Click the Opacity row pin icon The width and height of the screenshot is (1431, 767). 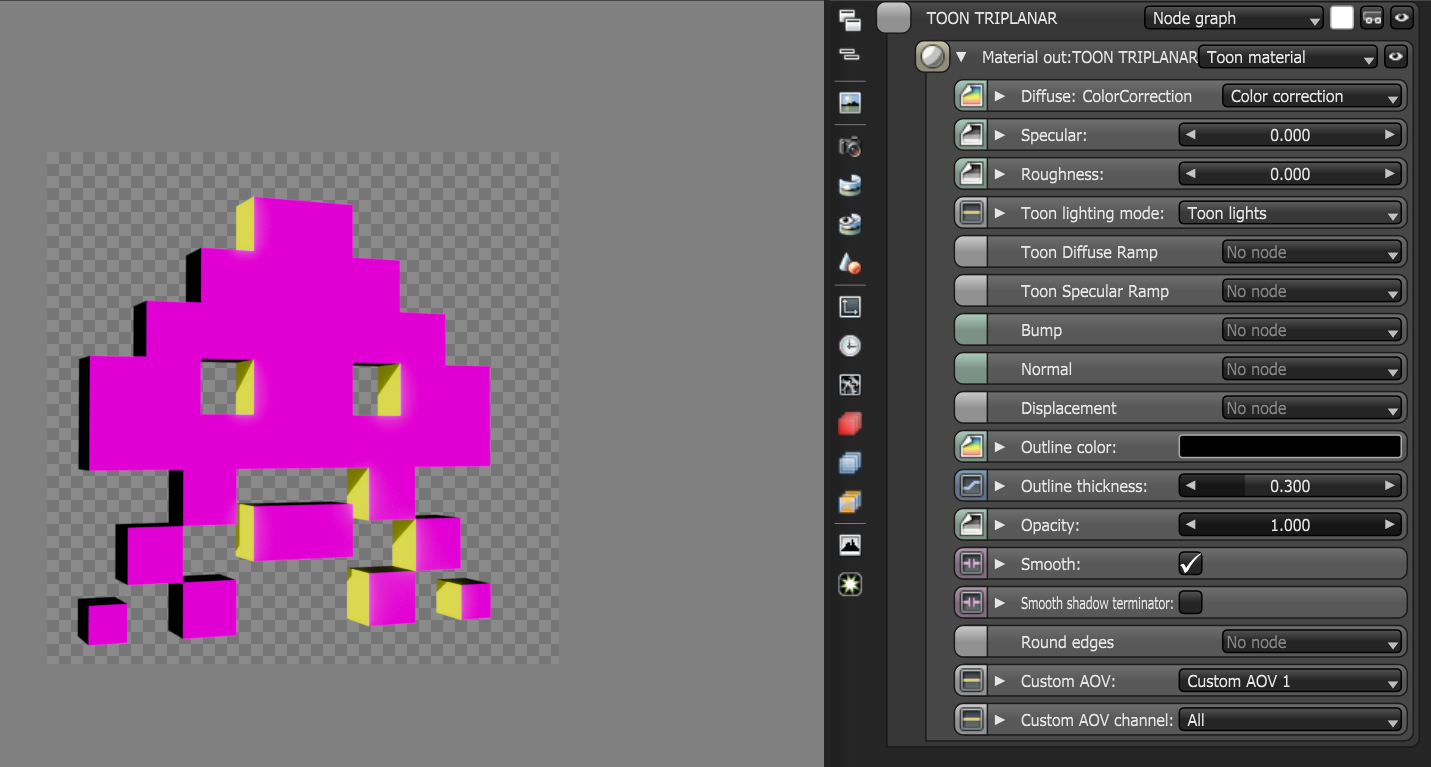click(971, 525)
